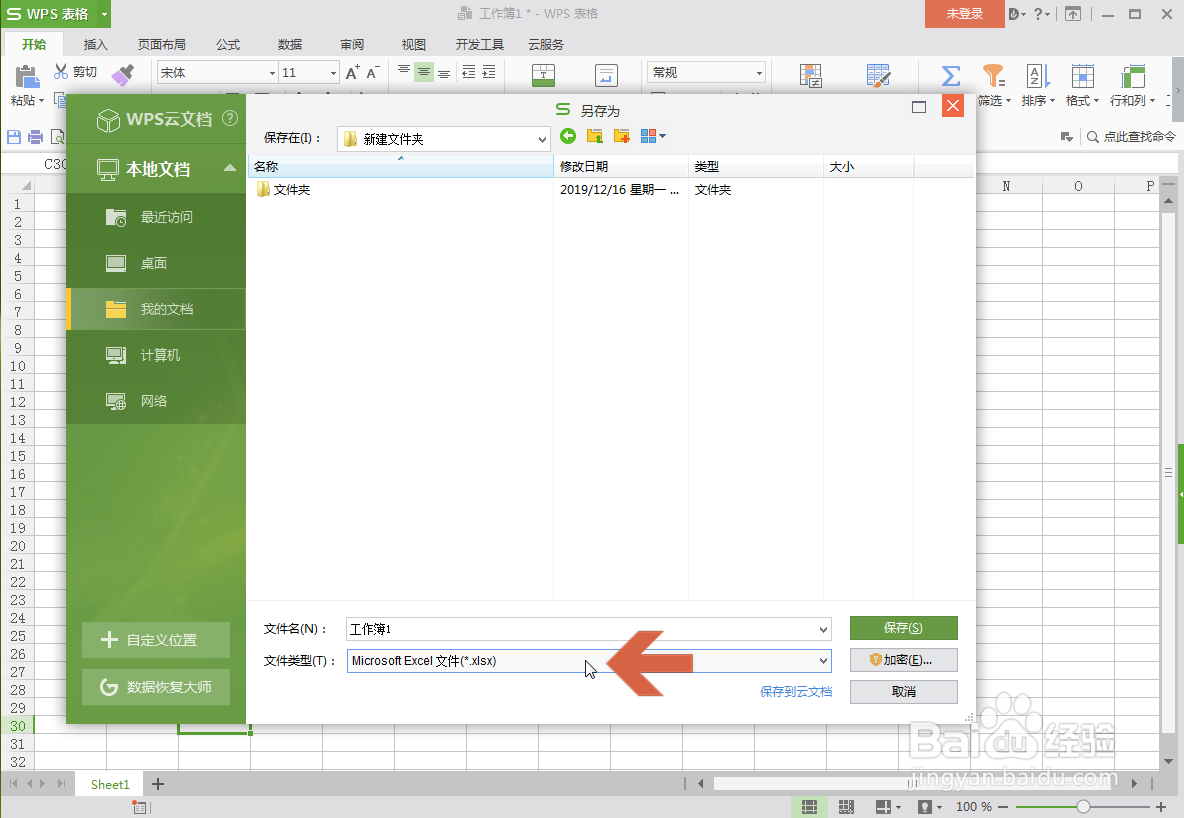Click zoom in plus button
Viewport: 1184px width, 818px height.
point(1161,807)
